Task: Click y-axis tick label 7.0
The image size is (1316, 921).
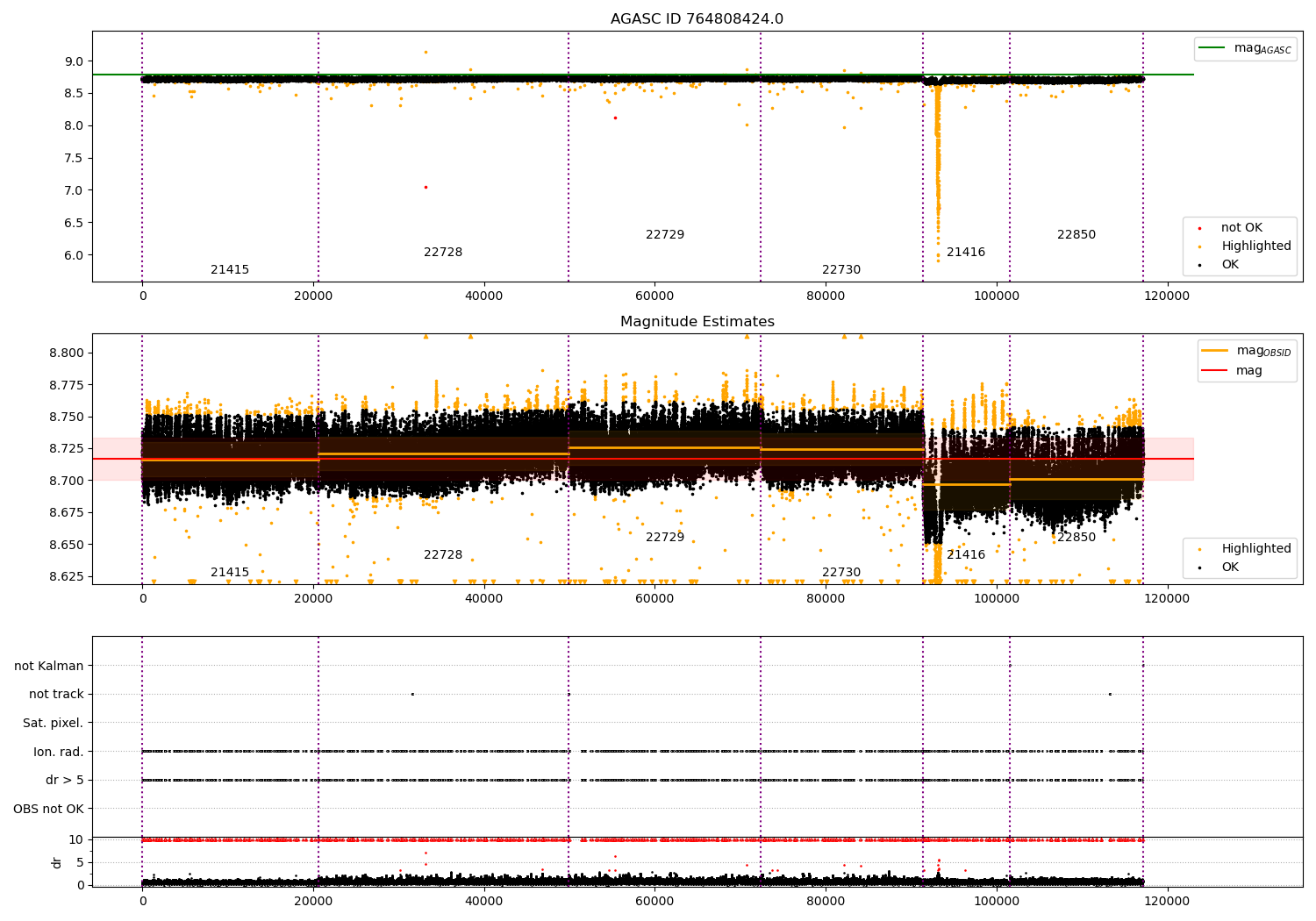Action: click(74, 190)
